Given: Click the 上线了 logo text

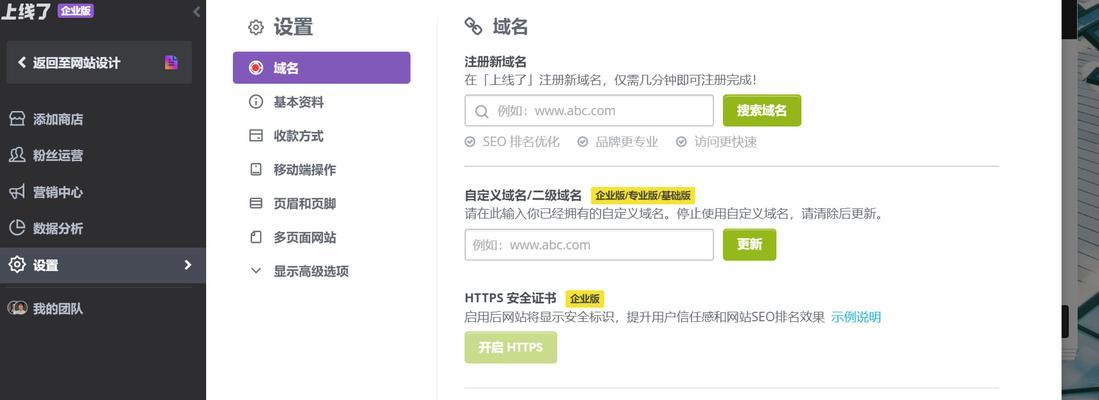Looking at the screenshot, I should pos(26,11).
